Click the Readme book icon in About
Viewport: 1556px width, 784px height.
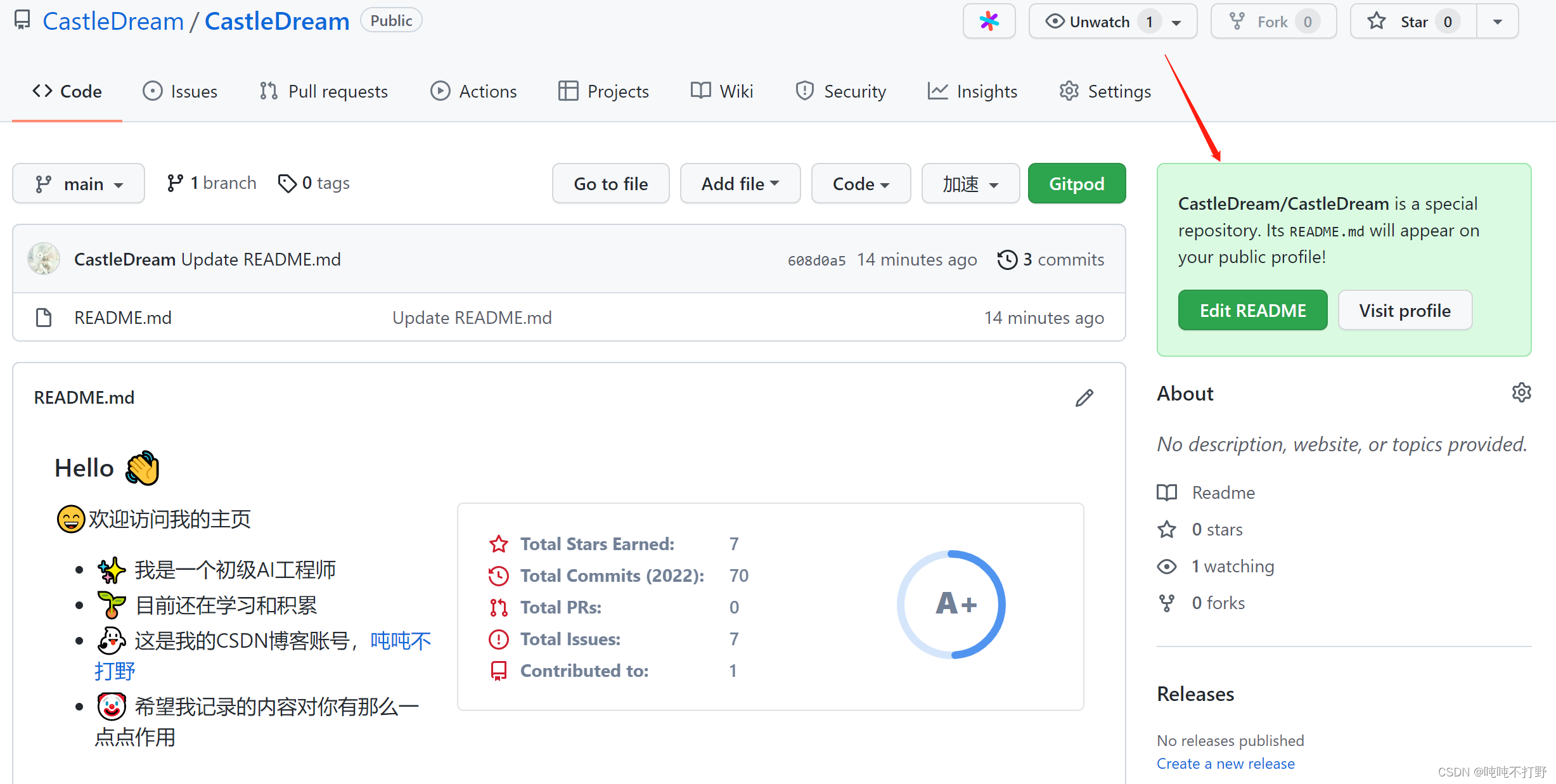tap(1167, 492)
